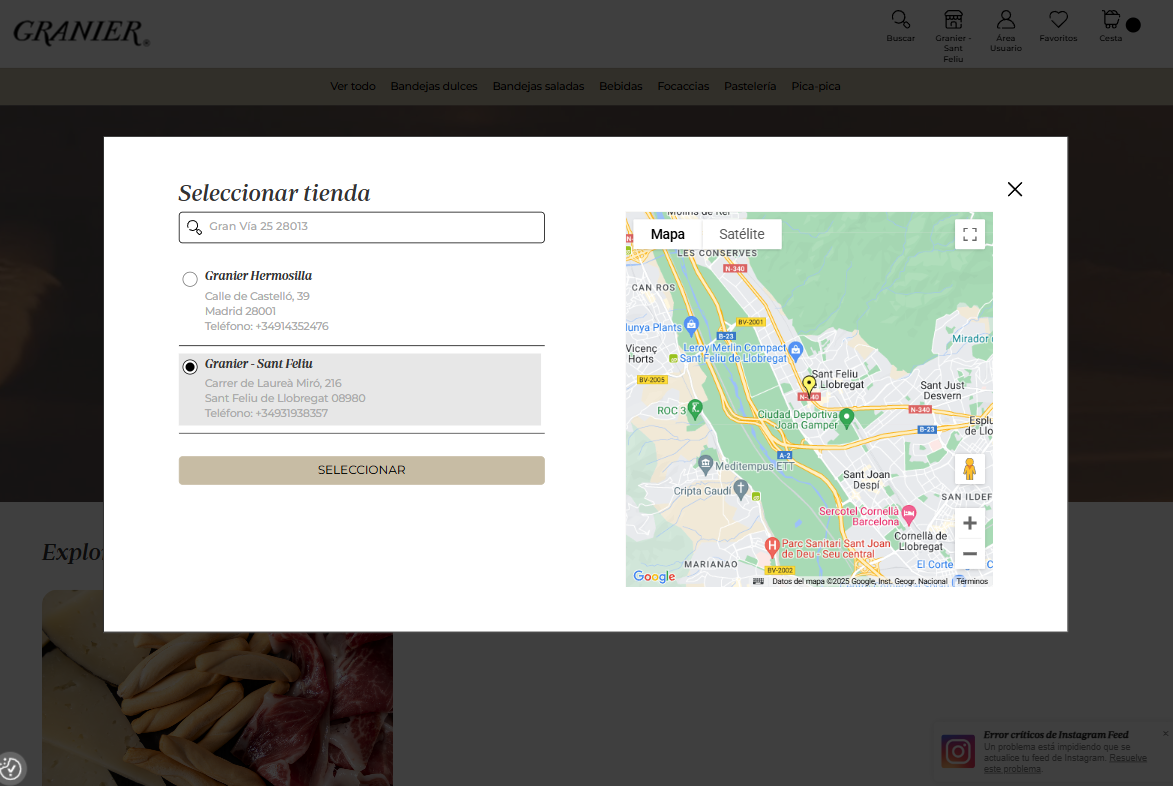Zoom out on the map
This screenshot has height=786, width=1173.
pos(970,553)
